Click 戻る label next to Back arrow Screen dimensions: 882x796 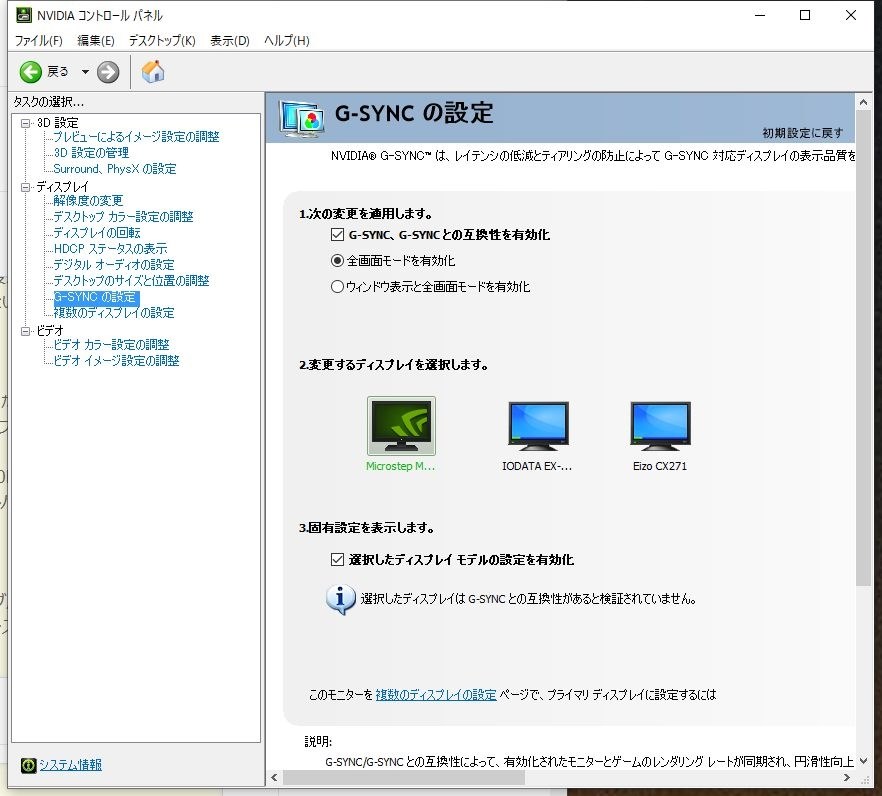click(57, 72)
